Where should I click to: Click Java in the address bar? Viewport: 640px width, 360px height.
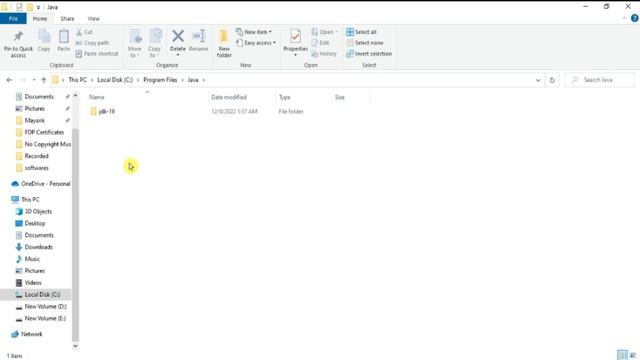193,80
